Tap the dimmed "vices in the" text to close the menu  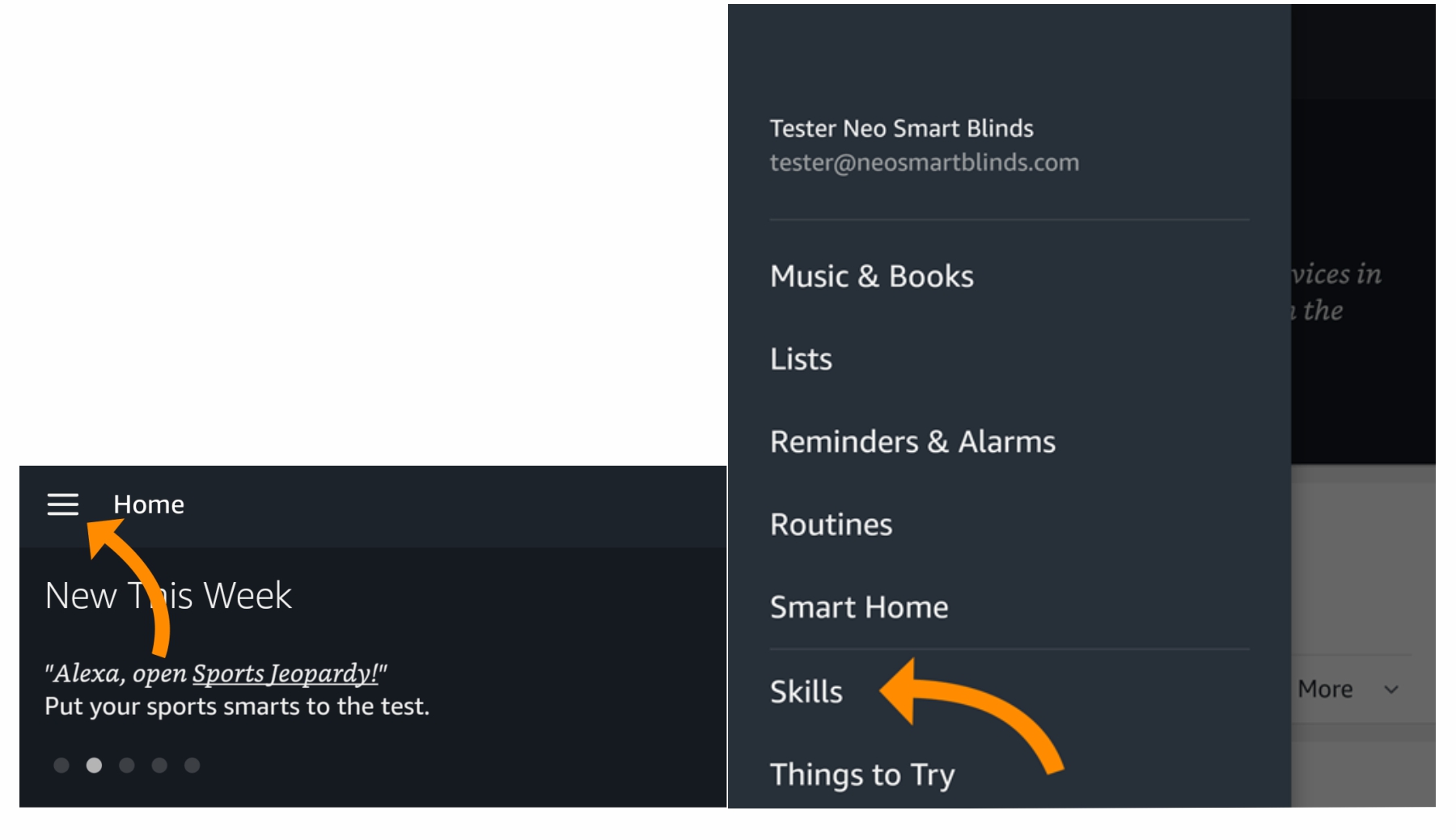1335,292
